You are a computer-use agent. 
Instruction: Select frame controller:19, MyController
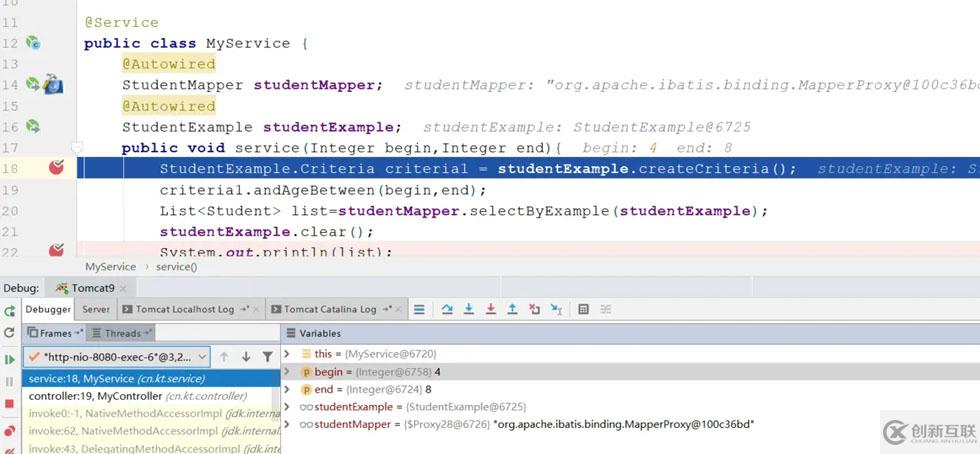151,396
